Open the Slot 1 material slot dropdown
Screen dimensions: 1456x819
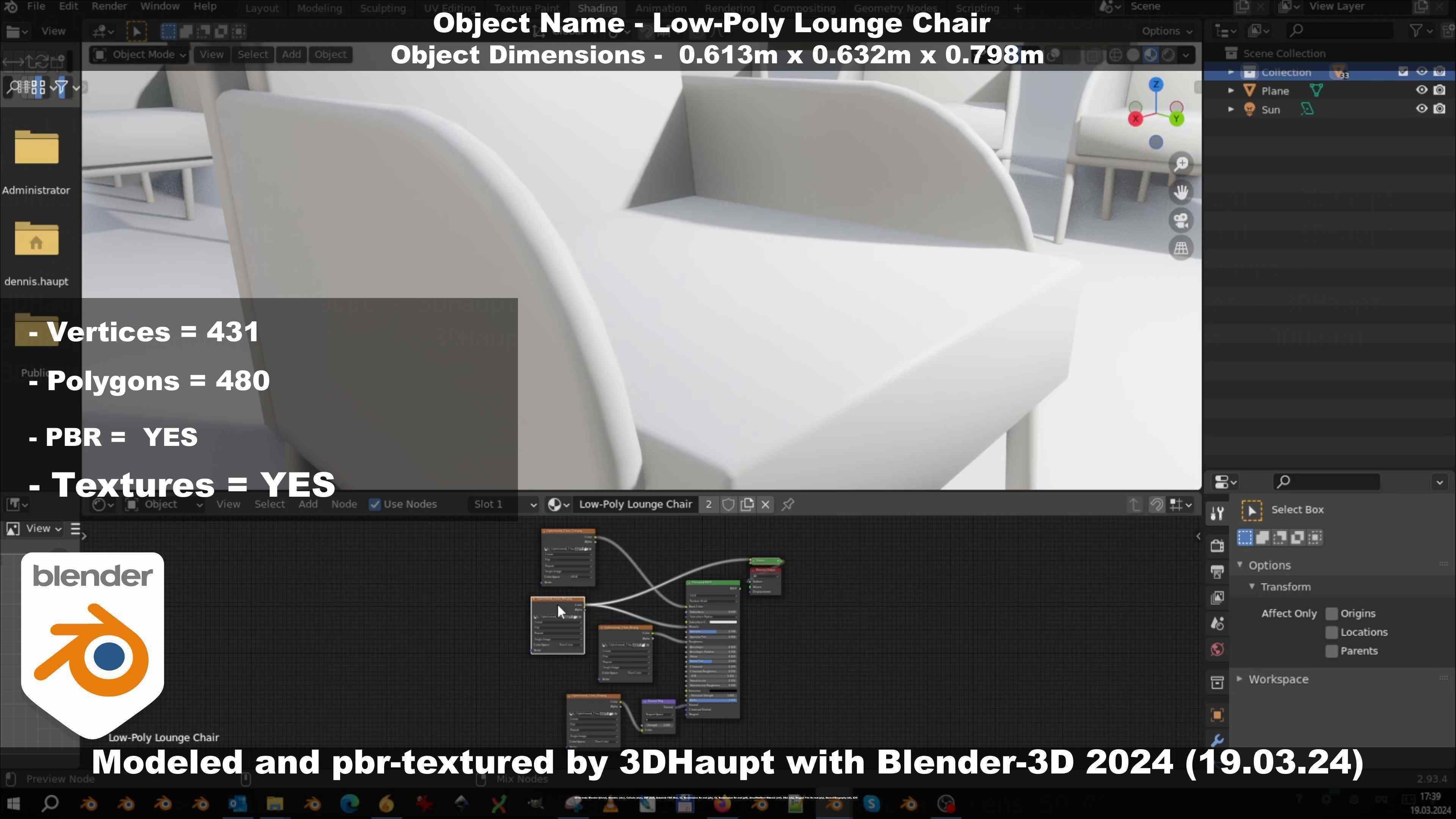503,504
